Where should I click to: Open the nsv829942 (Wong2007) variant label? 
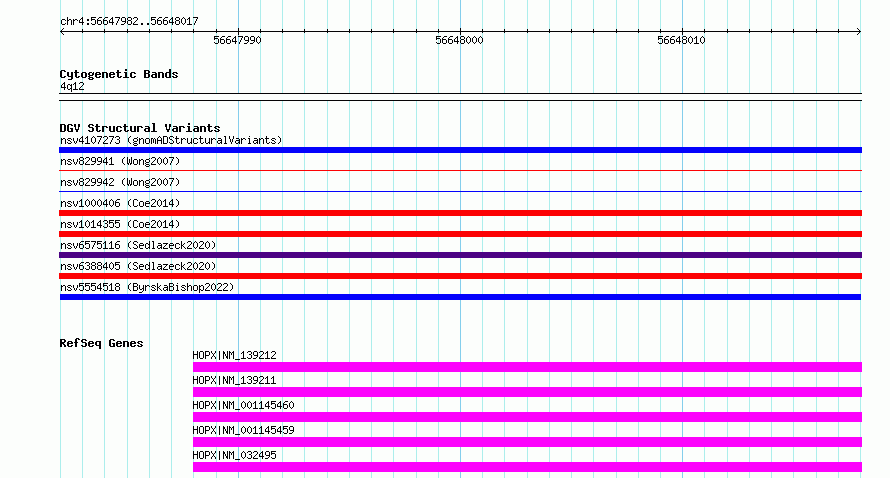point(120,182)
